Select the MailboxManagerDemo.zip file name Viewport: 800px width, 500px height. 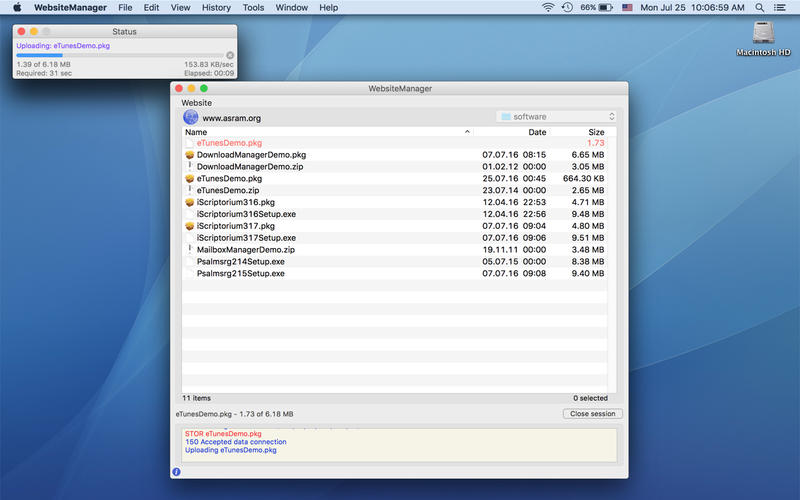[246, 249]
